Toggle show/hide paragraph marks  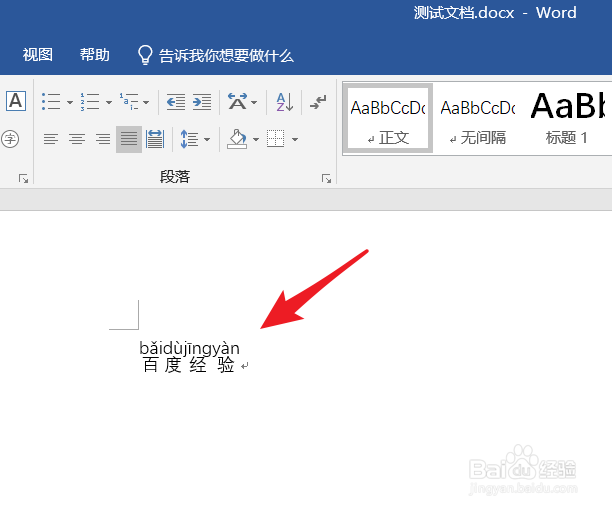(318, 102)
